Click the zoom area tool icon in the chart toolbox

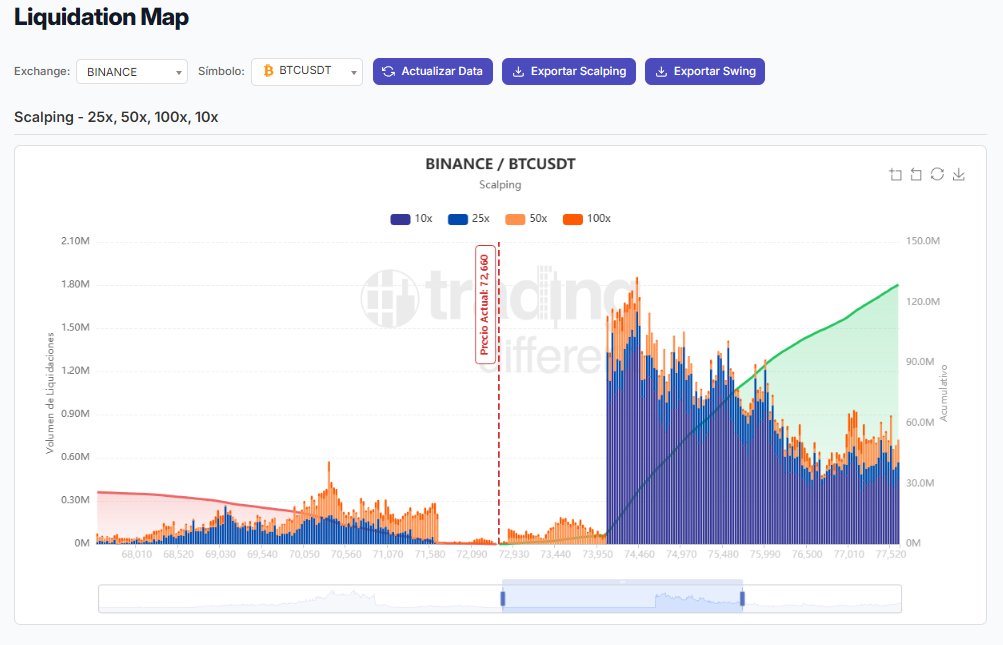point(895,174)
